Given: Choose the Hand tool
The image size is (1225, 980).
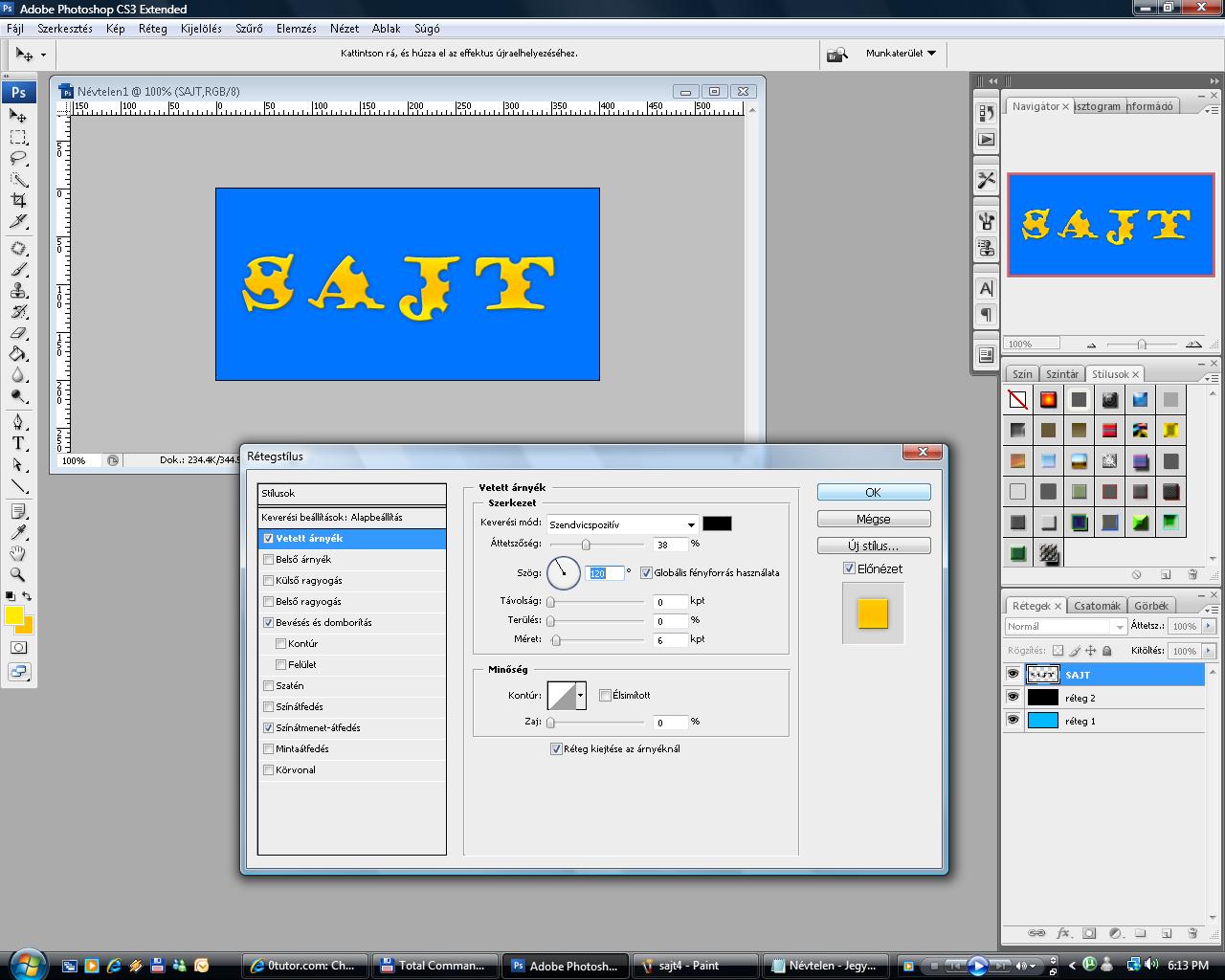Looking at the screenshot, I should coord(18,553).
